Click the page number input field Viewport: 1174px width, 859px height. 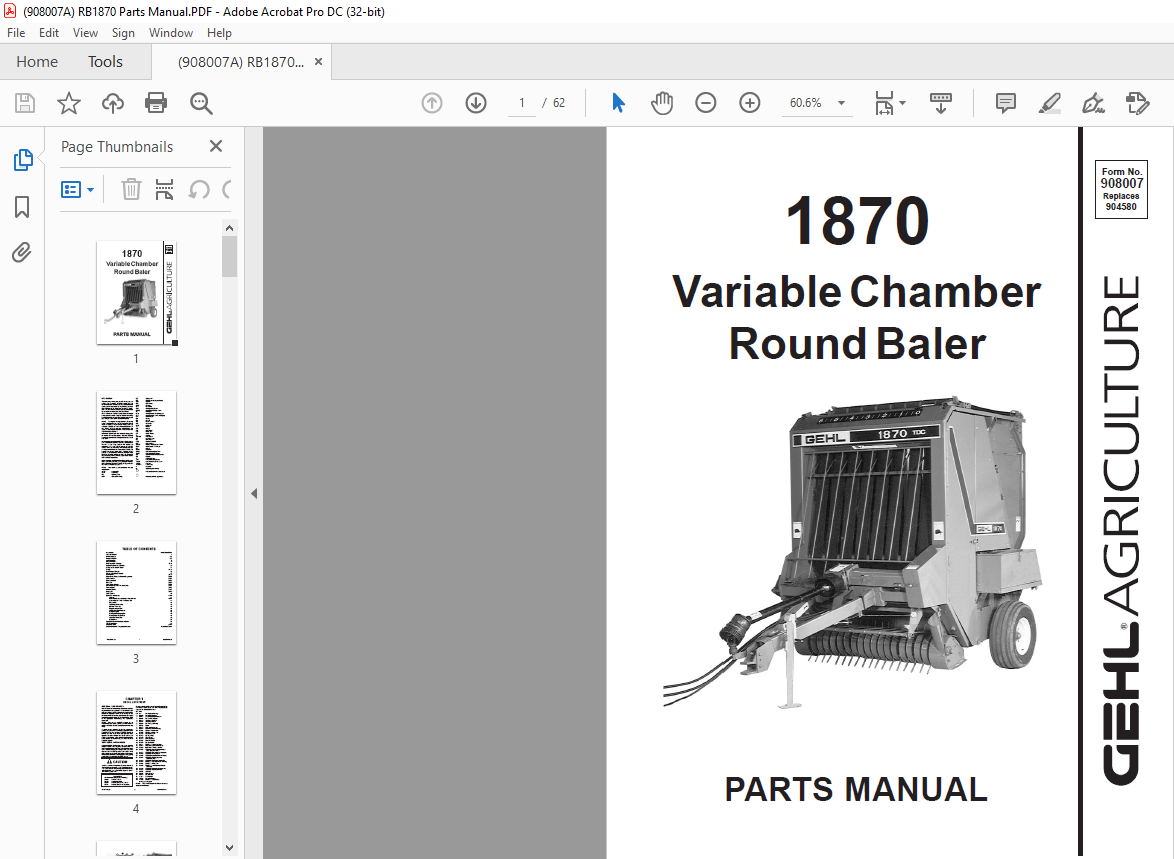pos(522,103)
